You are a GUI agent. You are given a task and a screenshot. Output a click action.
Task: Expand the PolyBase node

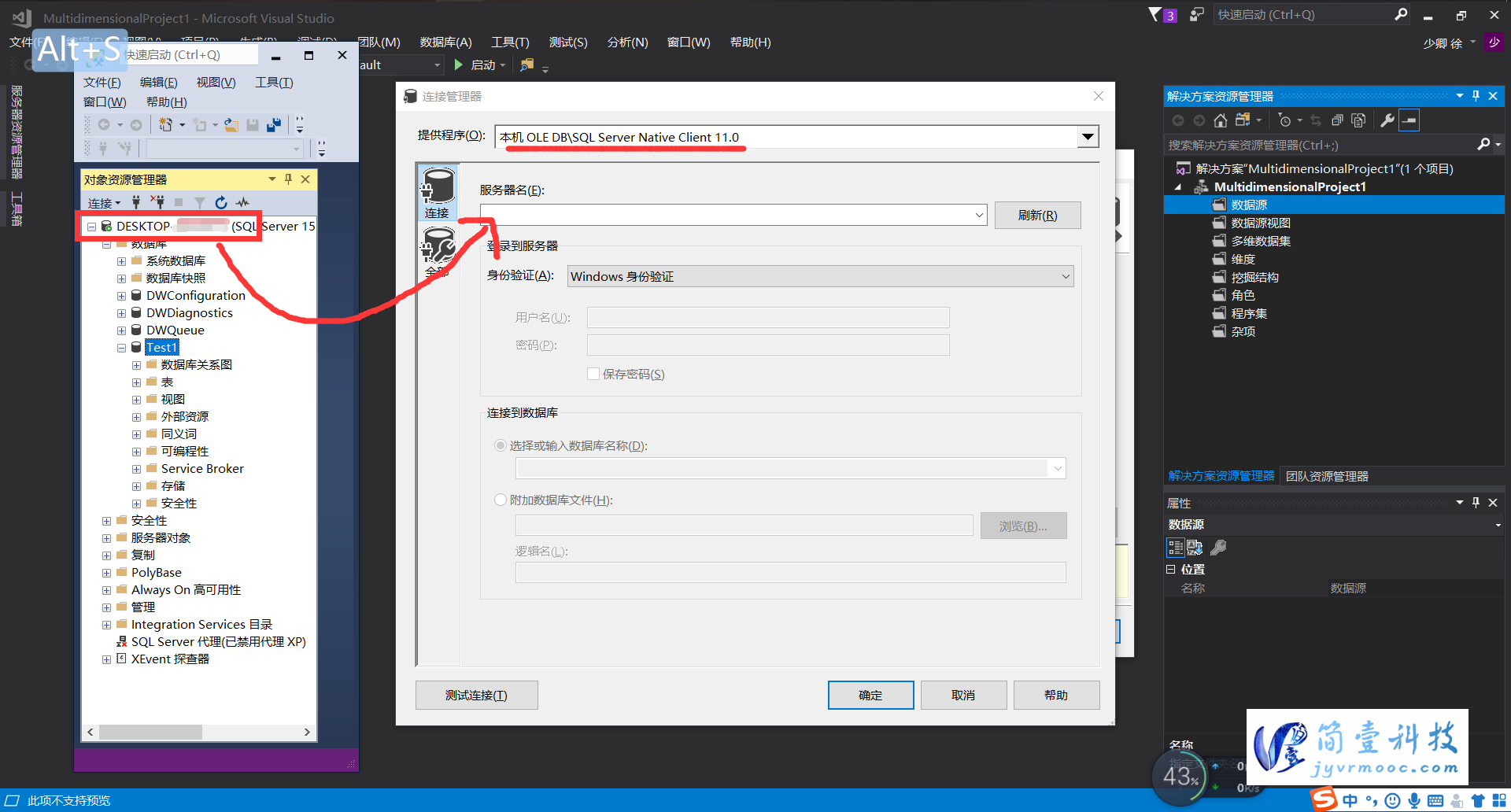(x=106, y=573)
